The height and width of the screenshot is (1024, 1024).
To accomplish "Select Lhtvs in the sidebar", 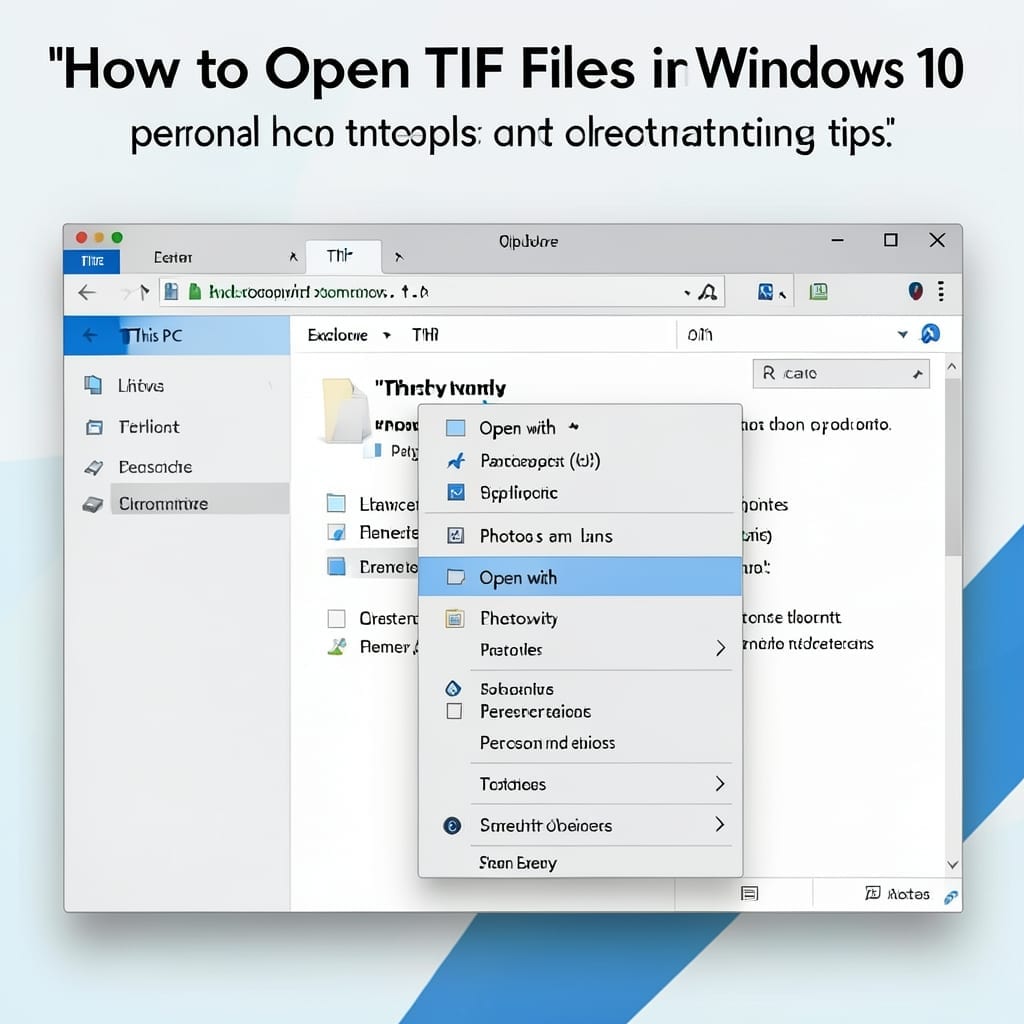I will click(140, 386).
